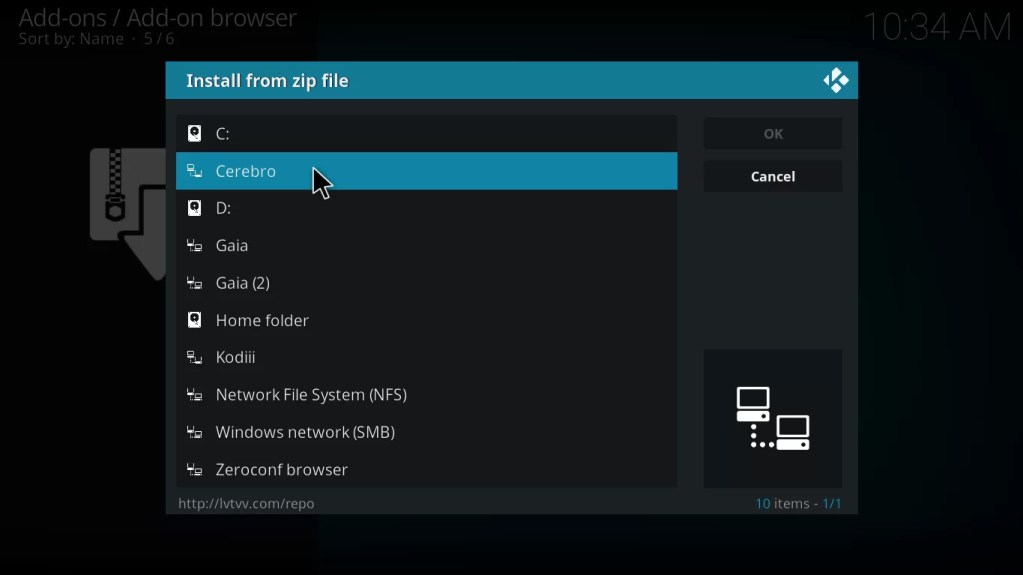1023x575 pixels.
Task: Click the OK button
Action: [x=773, y=134]
